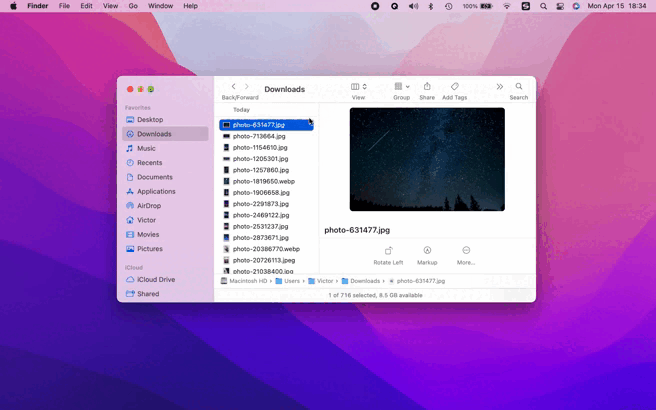Open Pictures in the sidebar

(x=165, y=249)
